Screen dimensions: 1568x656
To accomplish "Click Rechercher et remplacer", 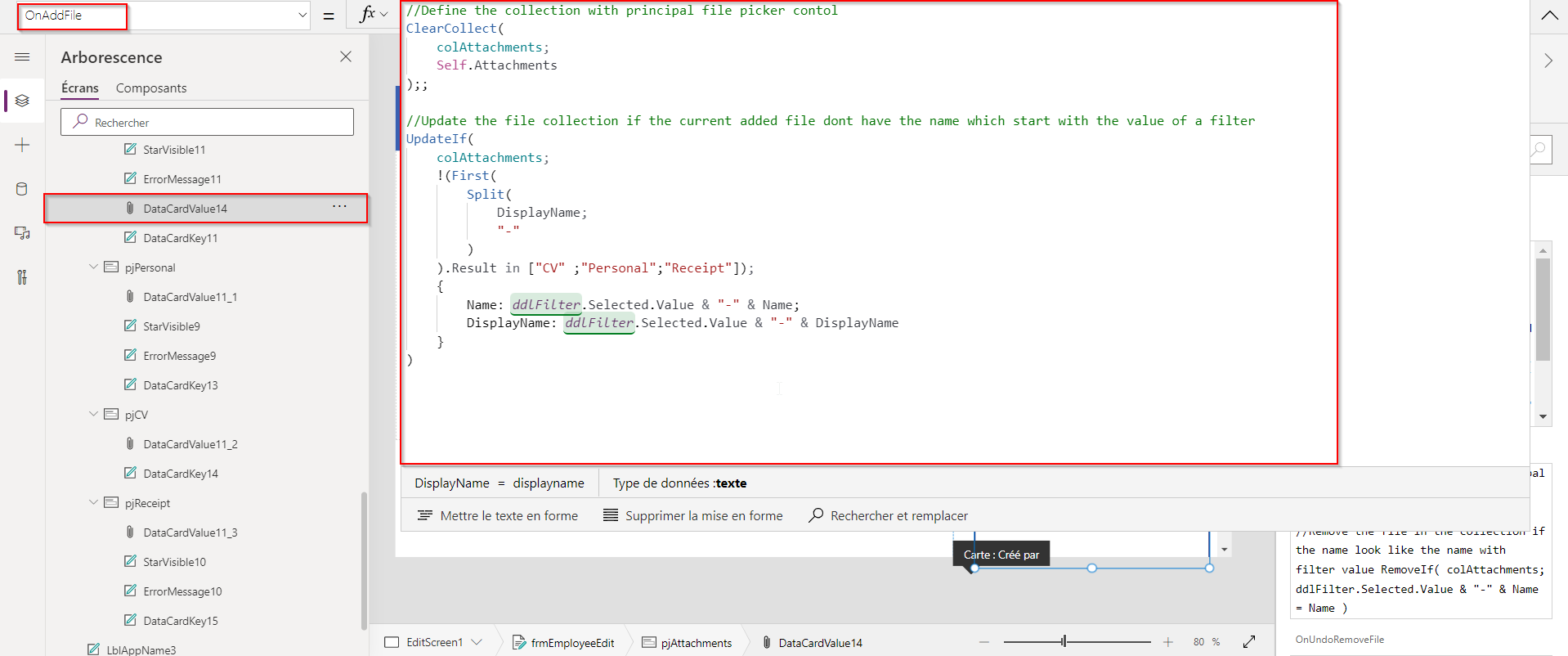I will tap(888, 515).
